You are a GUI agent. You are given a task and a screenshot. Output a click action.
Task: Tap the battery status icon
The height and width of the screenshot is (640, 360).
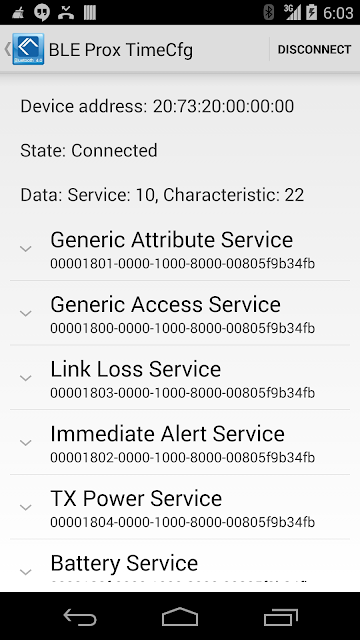pyautogui.click(x=311, y=12)
